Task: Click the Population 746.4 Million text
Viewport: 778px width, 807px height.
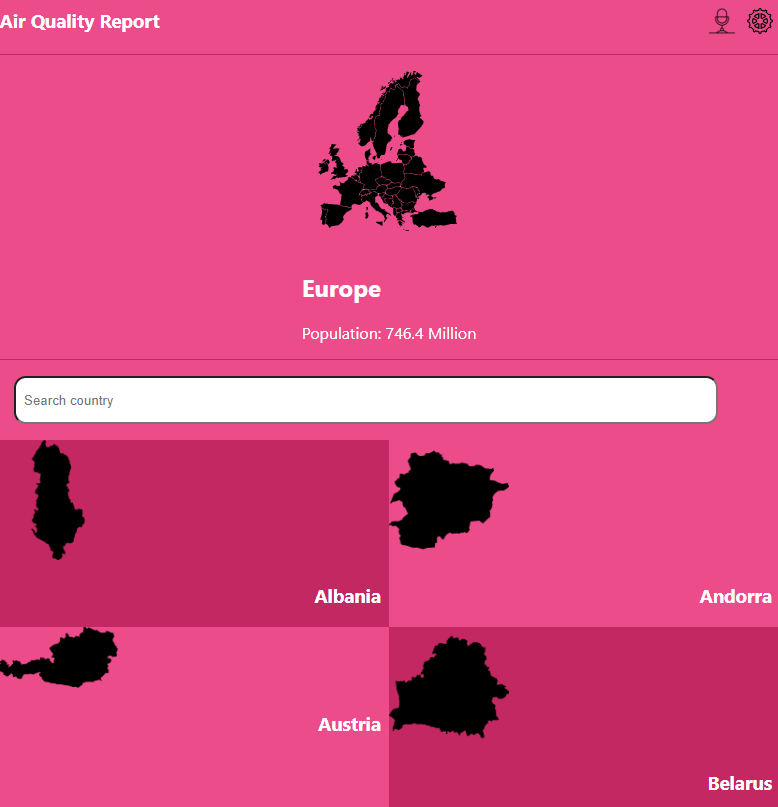Action: [x=389, y=334]
